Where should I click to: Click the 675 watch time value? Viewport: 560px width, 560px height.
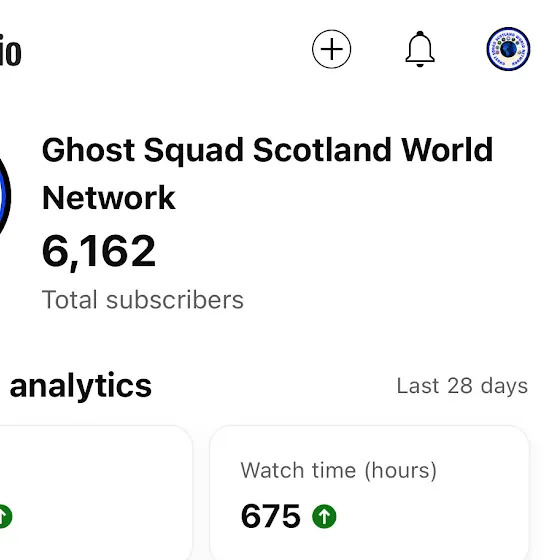270,516
